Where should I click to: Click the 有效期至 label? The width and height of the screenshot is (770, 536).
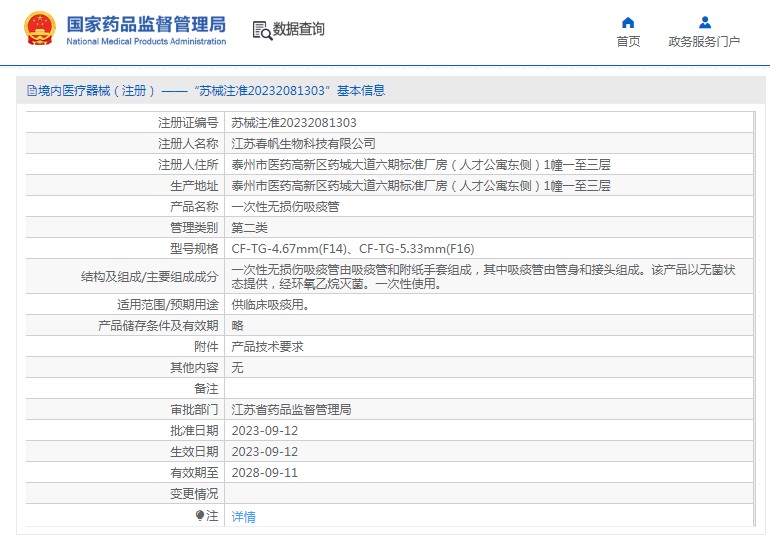click(194, 473)
